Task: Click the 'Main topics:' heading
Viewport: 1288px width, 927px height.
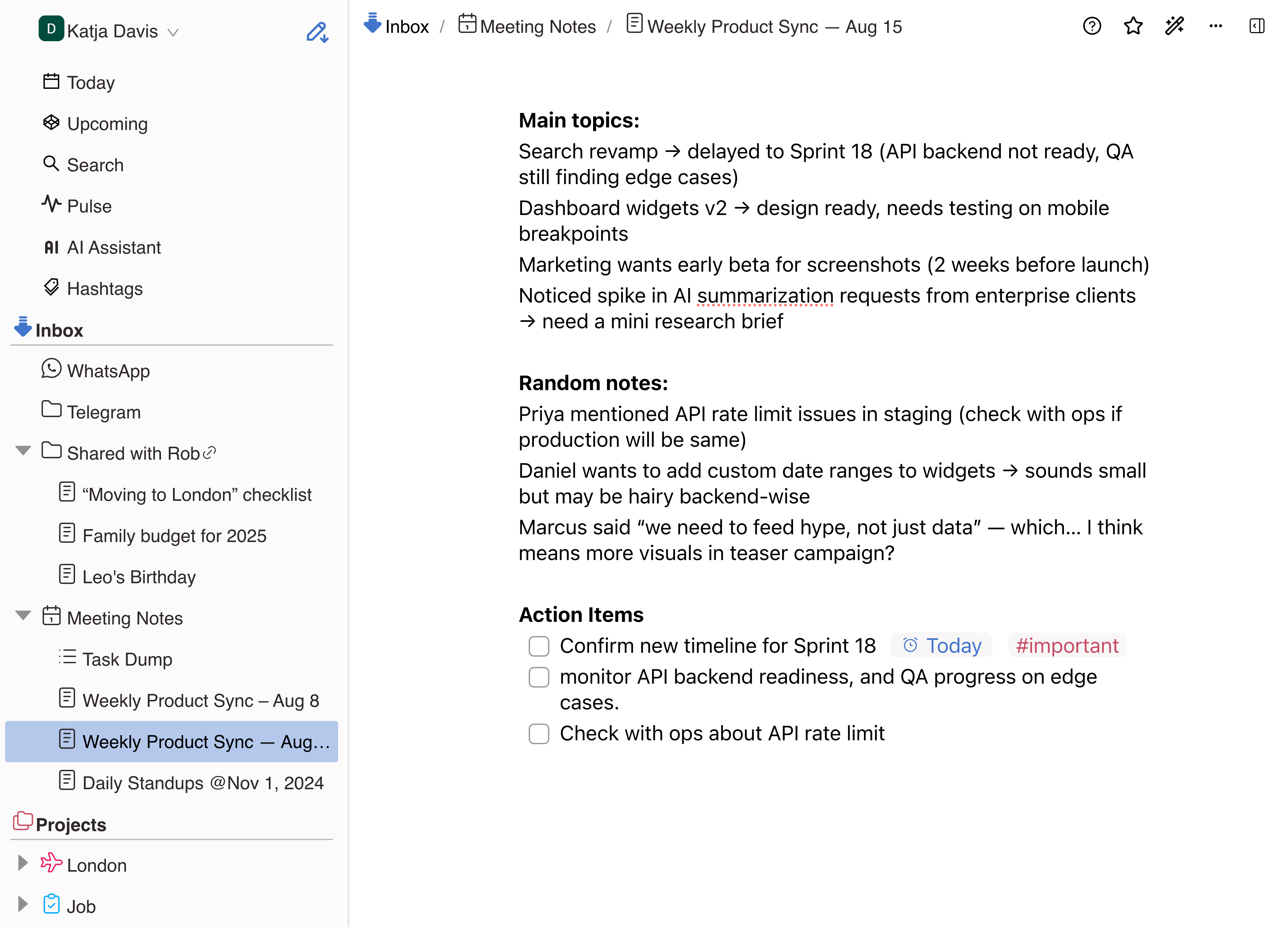Action: [579, 120]
